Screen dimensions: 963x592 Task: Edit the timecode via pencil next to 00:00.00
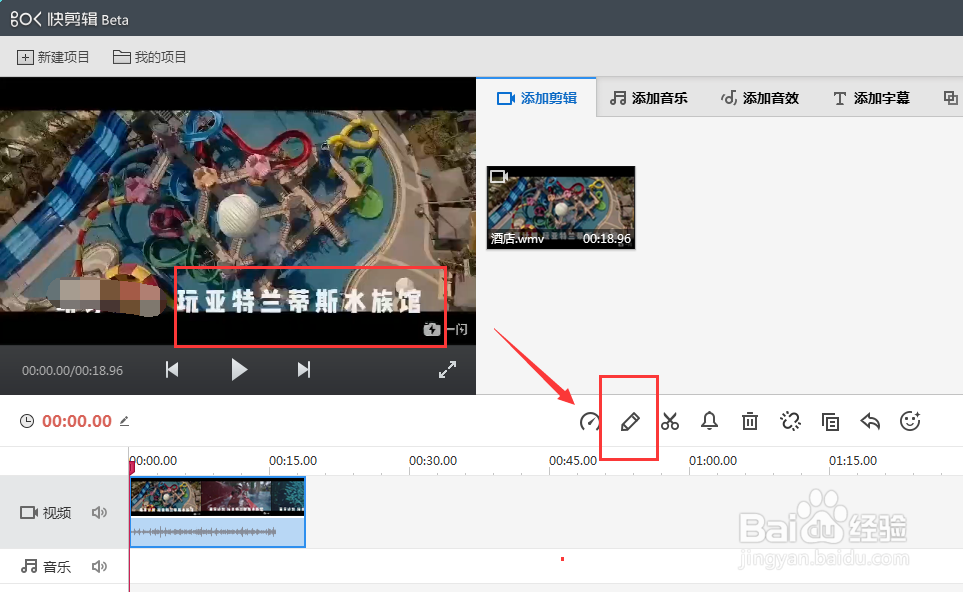pyautogui.click(x=124, y=421)
